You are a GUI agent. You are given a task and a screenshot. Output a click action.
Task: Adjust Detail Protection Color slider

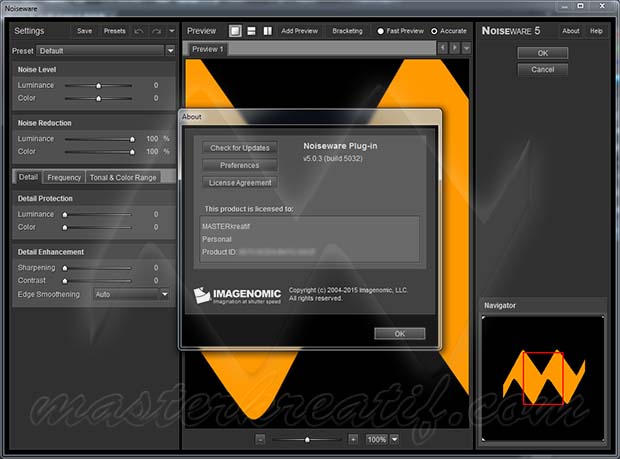tap(65, 227)
